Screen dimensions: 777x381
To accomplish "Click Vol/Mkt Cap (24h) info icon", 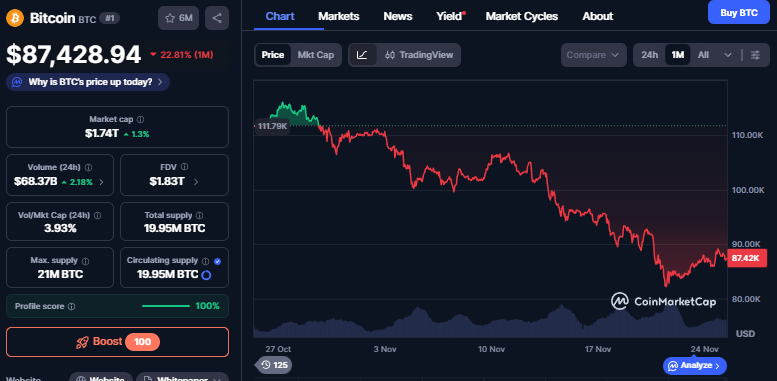I will [x=98, y=216].
